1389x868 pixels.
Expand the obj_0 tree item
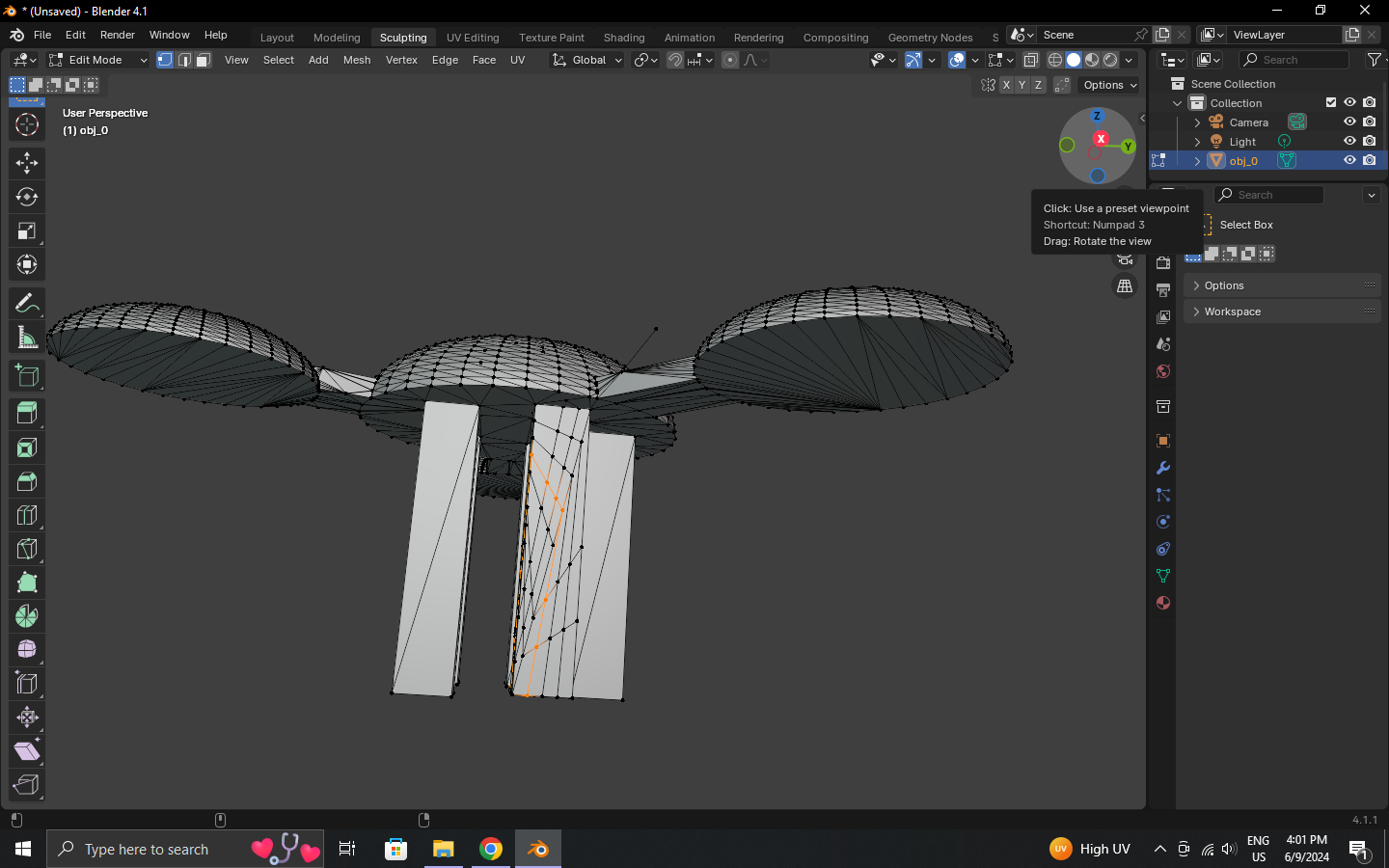tap(1197, 161)
